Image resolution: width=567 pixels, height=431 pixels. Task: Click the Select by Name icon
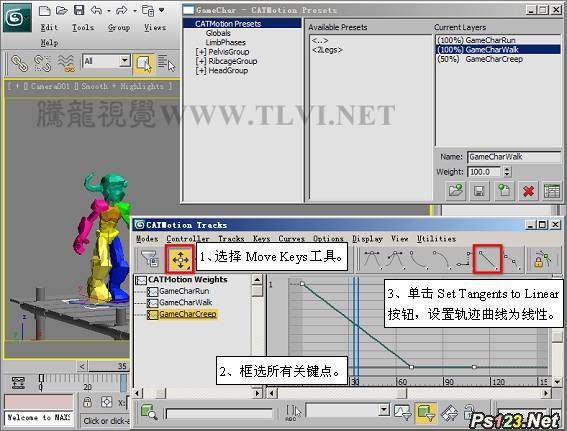point(166,63)
